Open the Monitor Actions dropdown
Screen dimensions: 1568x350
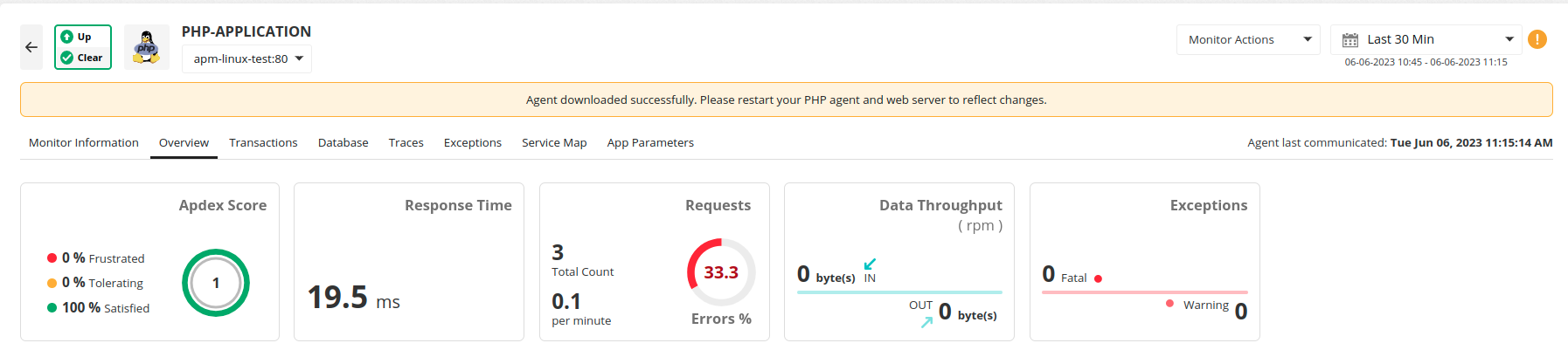(x=1247, y=39)
